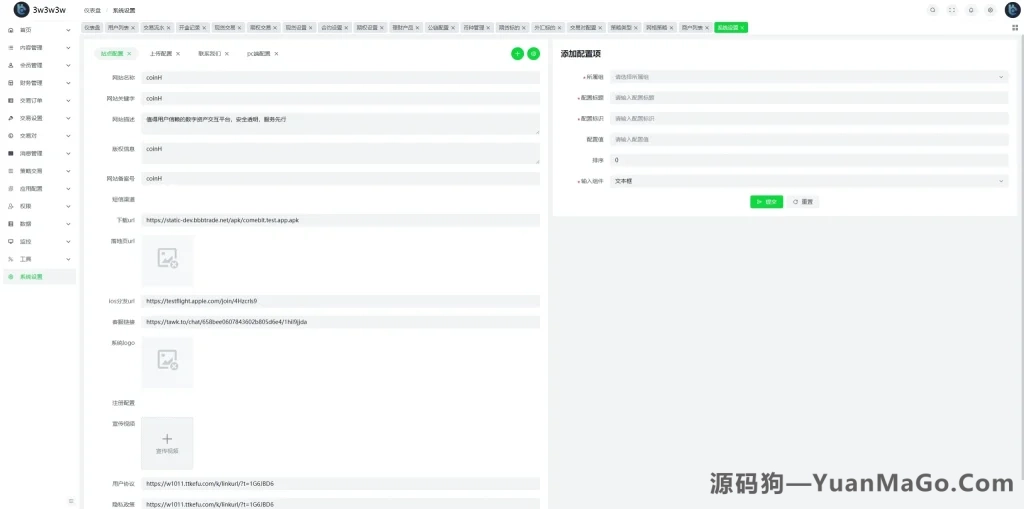Close the 交易流水 tab

click(x=168, y=28)
